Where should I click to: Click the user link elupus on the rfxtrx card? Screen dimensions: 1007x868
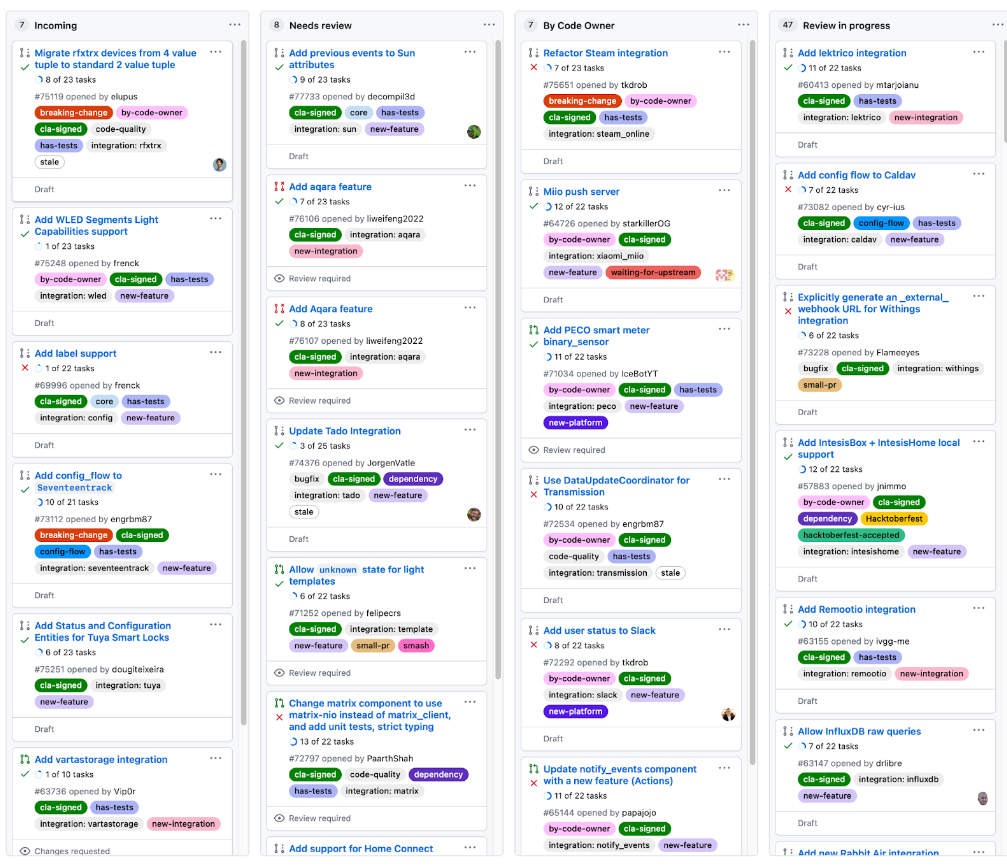[124, 97]
